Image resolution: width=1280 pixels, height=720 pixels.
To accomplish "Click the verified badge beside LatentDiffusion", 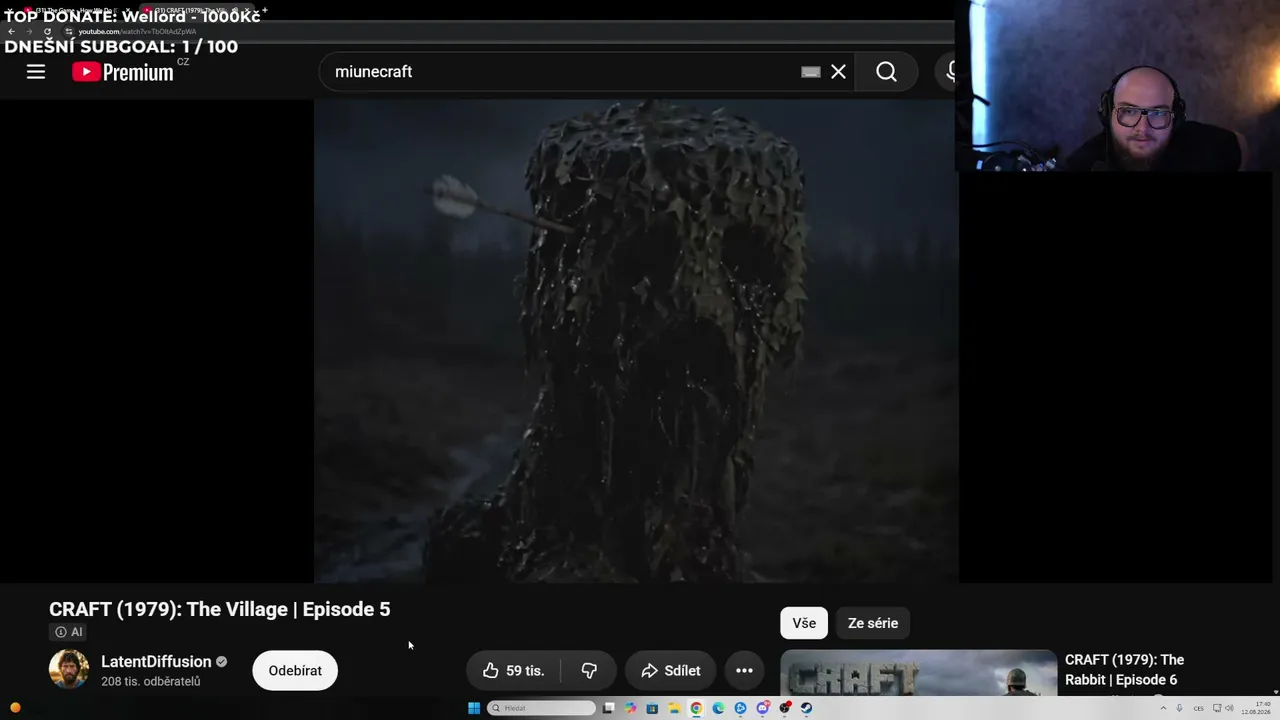I will coord(221,661).
